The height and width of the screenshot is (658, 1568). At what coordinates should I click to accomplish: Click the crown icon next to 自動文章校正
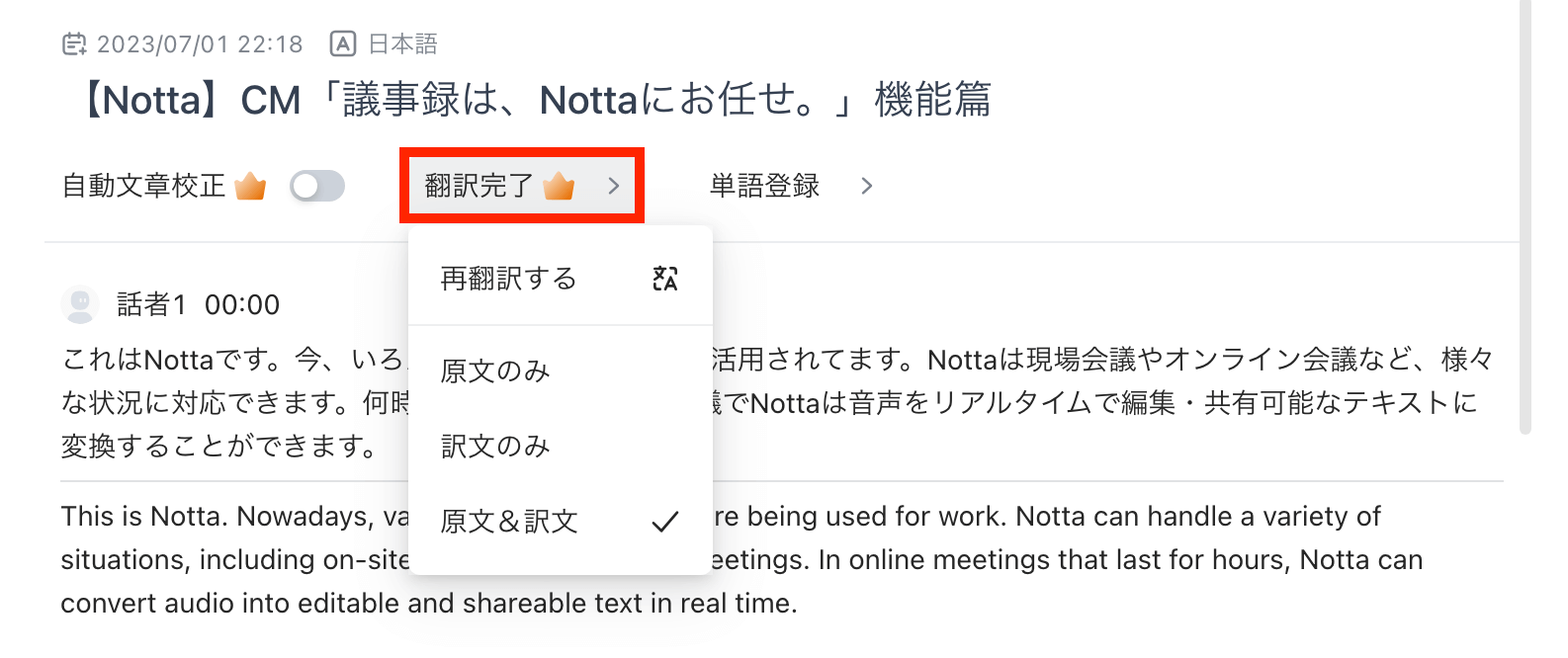pos(251,186)
